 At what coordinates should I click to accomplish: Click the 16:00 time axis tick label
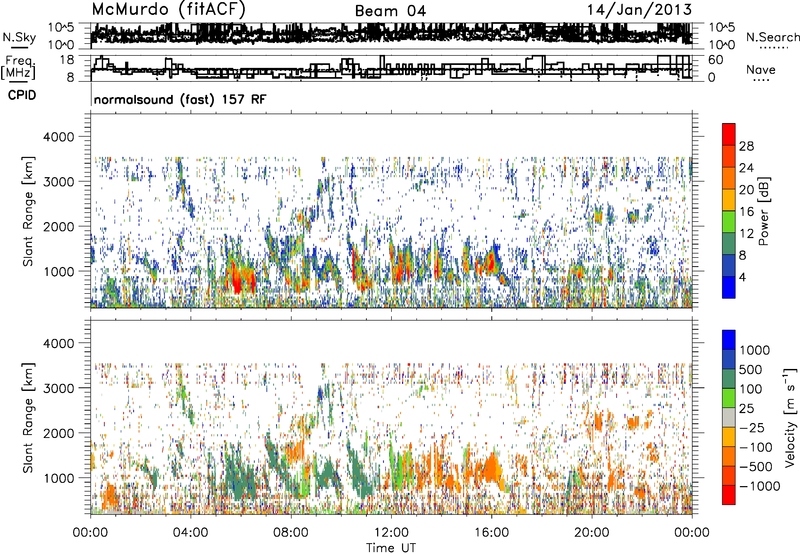[491, 533]
